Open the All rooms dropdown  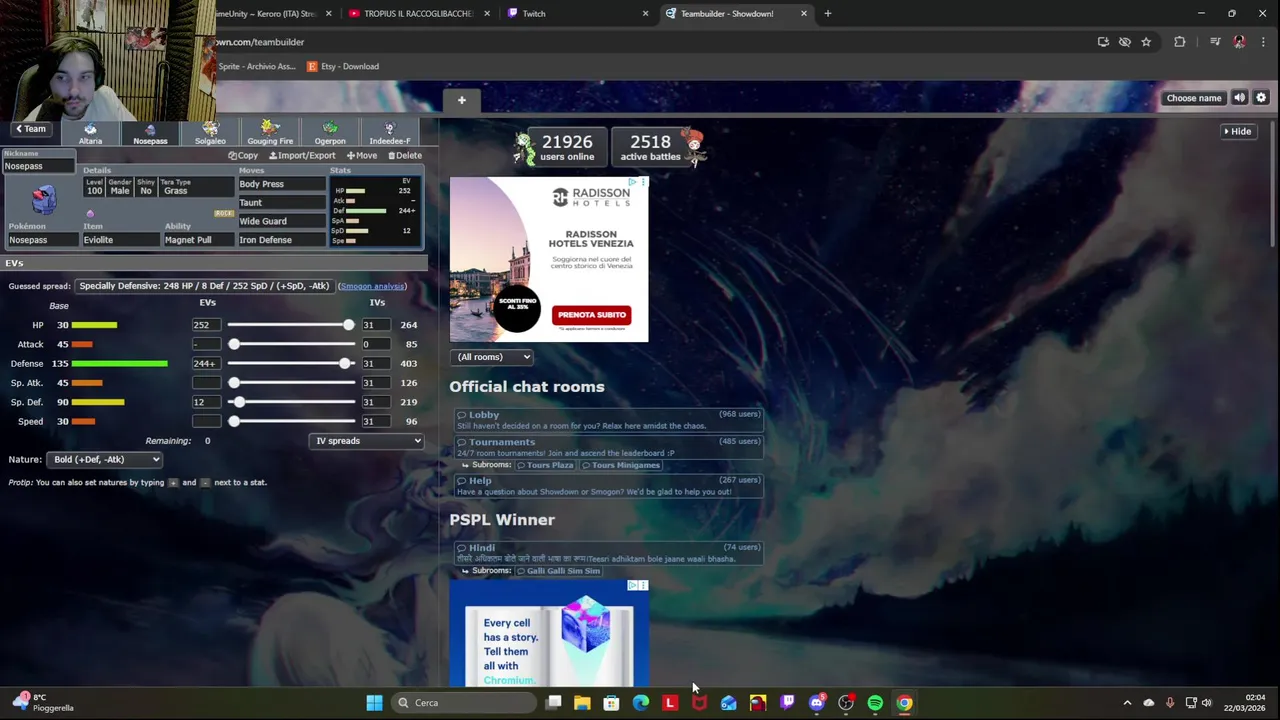coord(493,357)
